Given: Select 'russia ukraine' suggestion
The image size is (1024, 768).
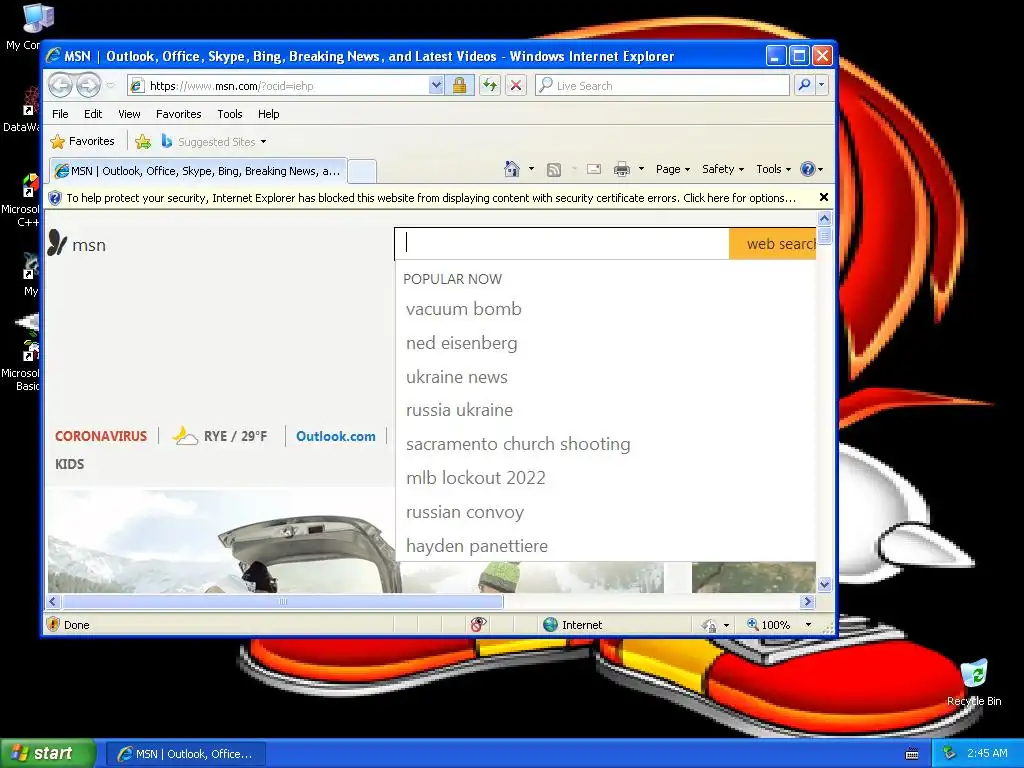Looking at the screenshot, I should [x=459, y=410].
